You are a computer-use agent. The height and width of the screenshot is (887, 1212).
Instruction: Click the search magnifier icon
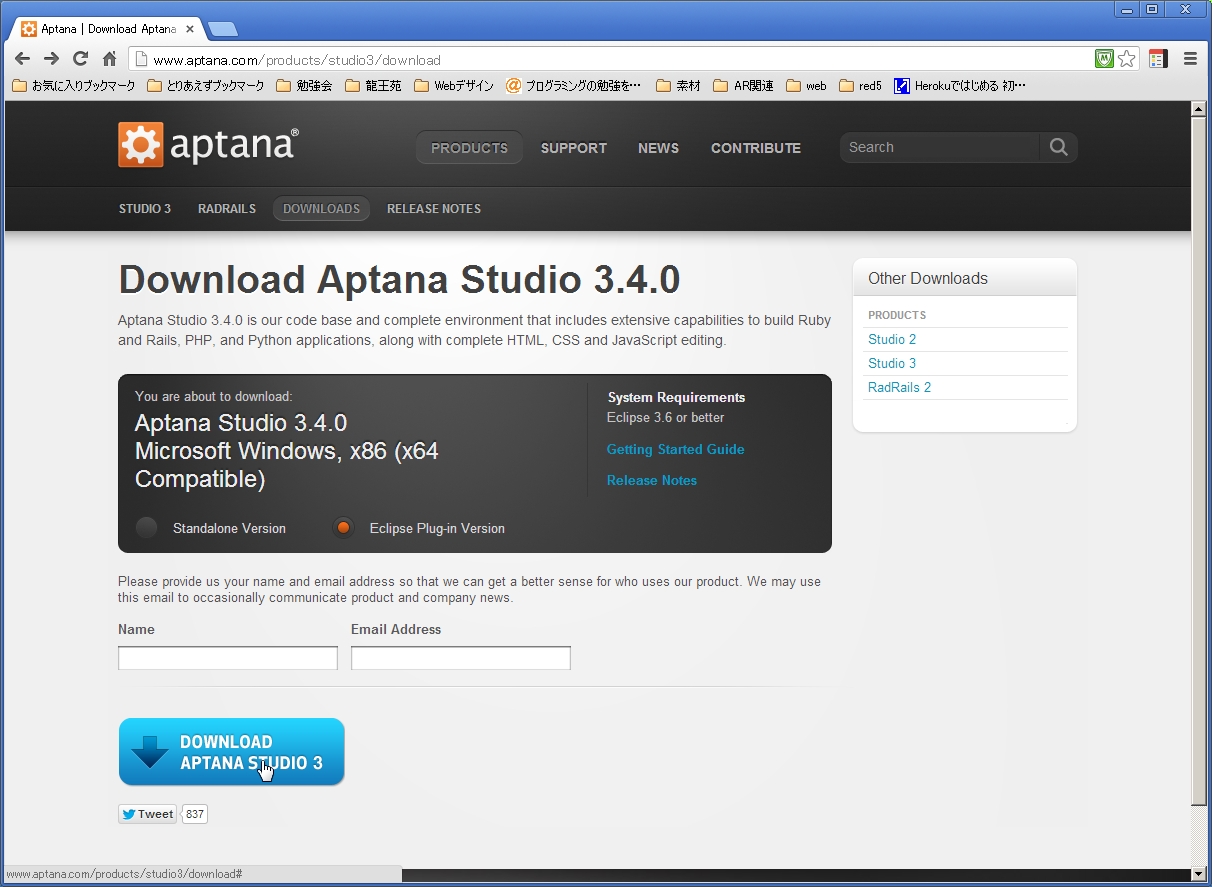pyautogui.click(x=1058, y=147)
